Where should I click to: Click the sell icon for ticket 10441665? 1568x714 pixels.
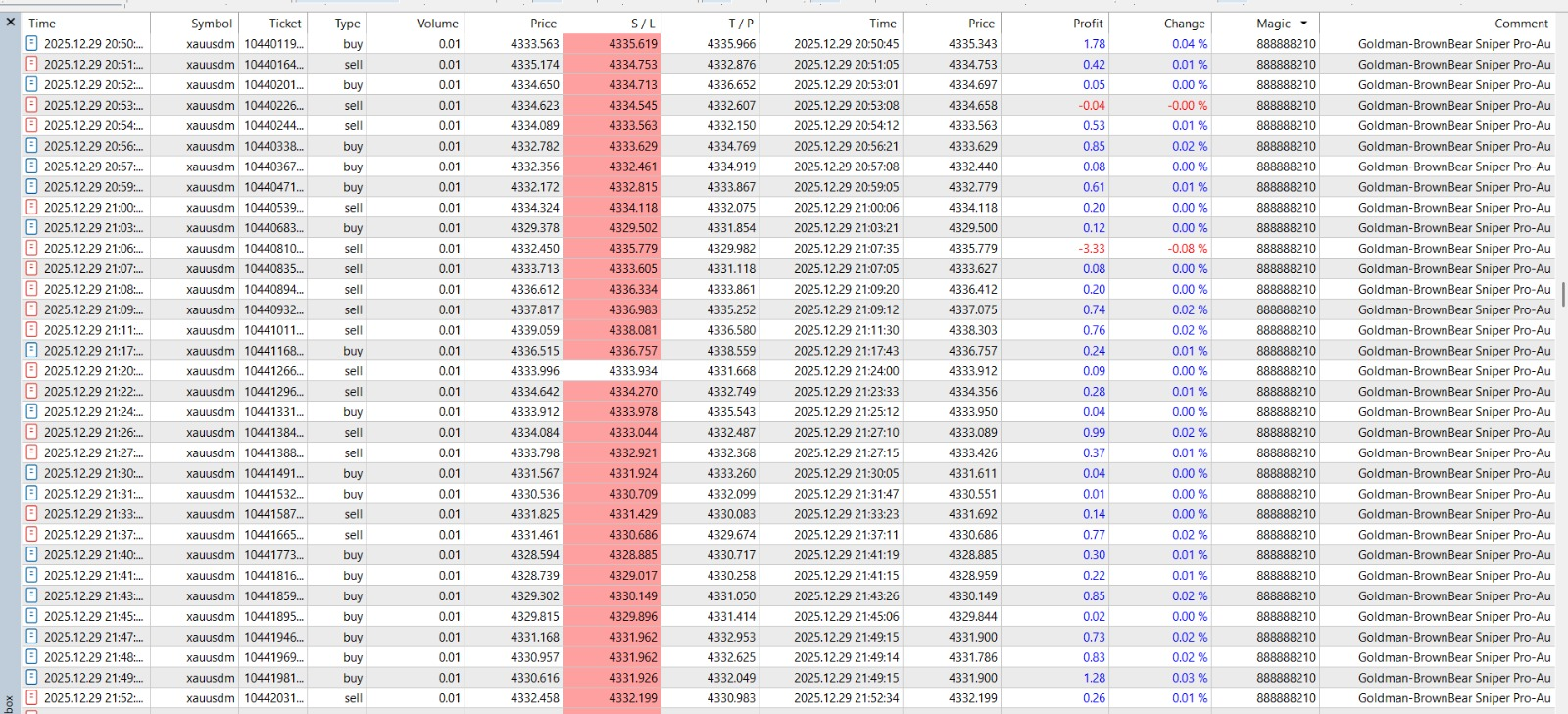point(31,535)
